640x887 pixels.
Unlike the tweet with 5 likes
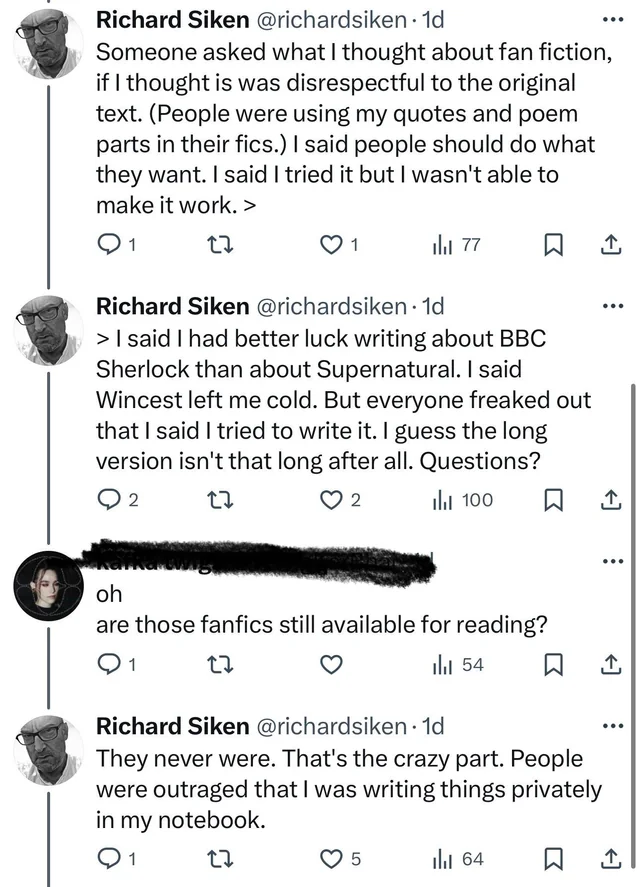[331, 859]
